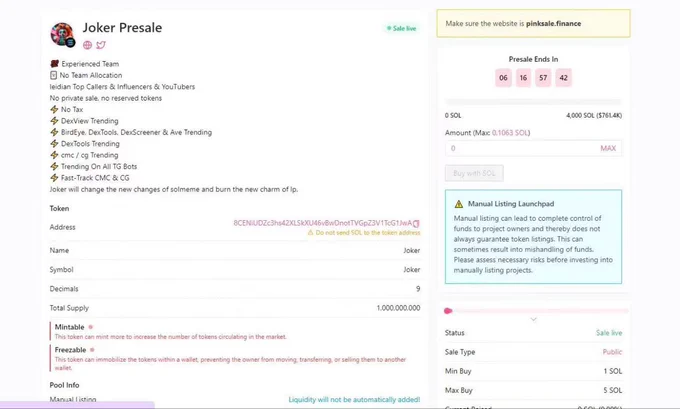Click the Sale live badge at top

point(402,28)
